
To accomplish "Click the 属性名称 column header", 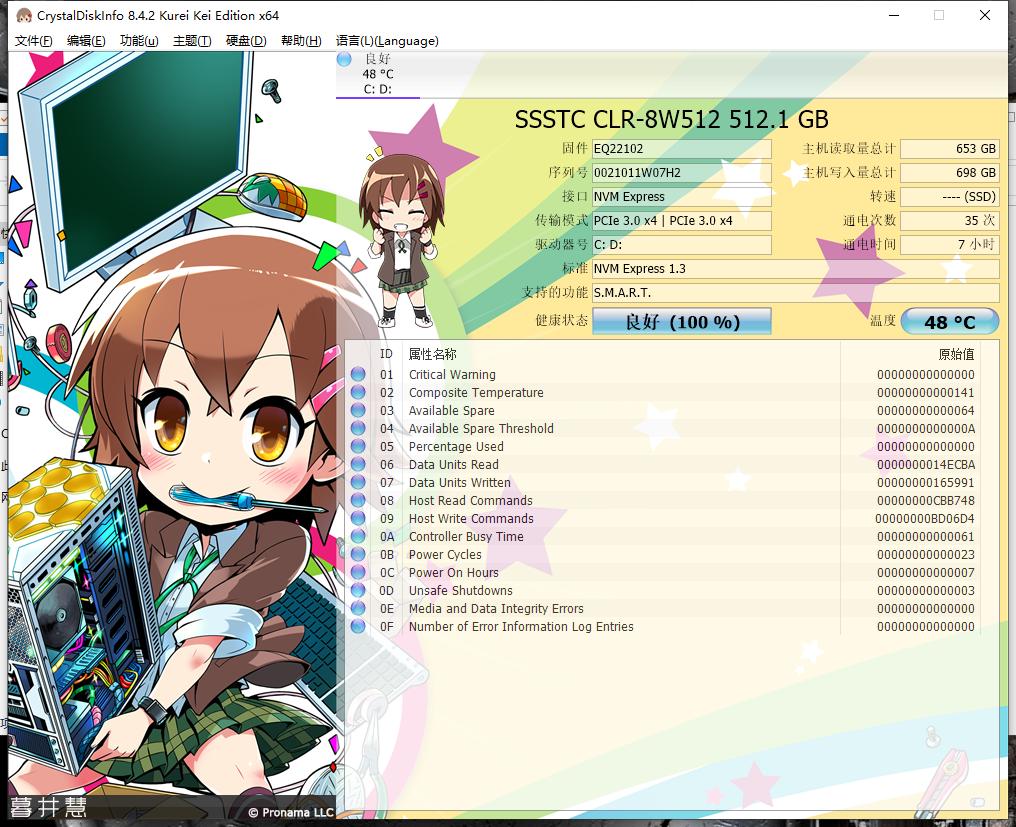I will [x=433, y=354].
